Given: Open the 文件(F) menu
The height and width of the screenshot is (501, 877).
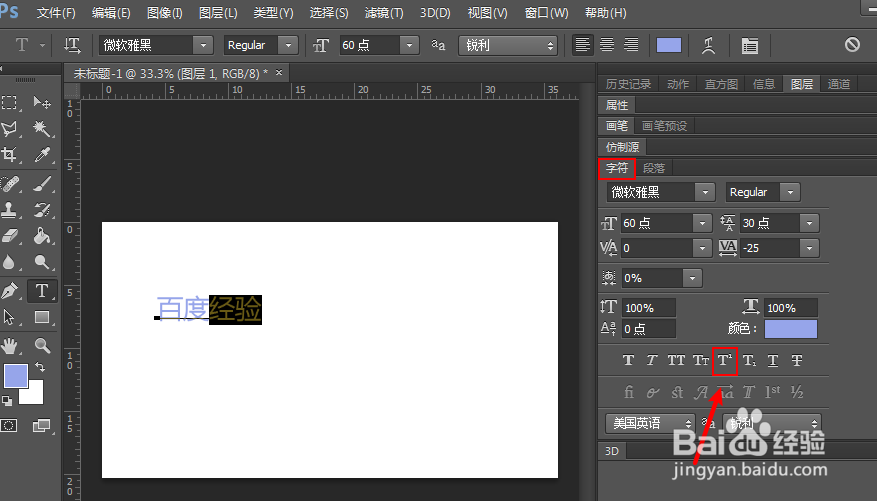Looking at the screenshot, I should click(56, 12).
